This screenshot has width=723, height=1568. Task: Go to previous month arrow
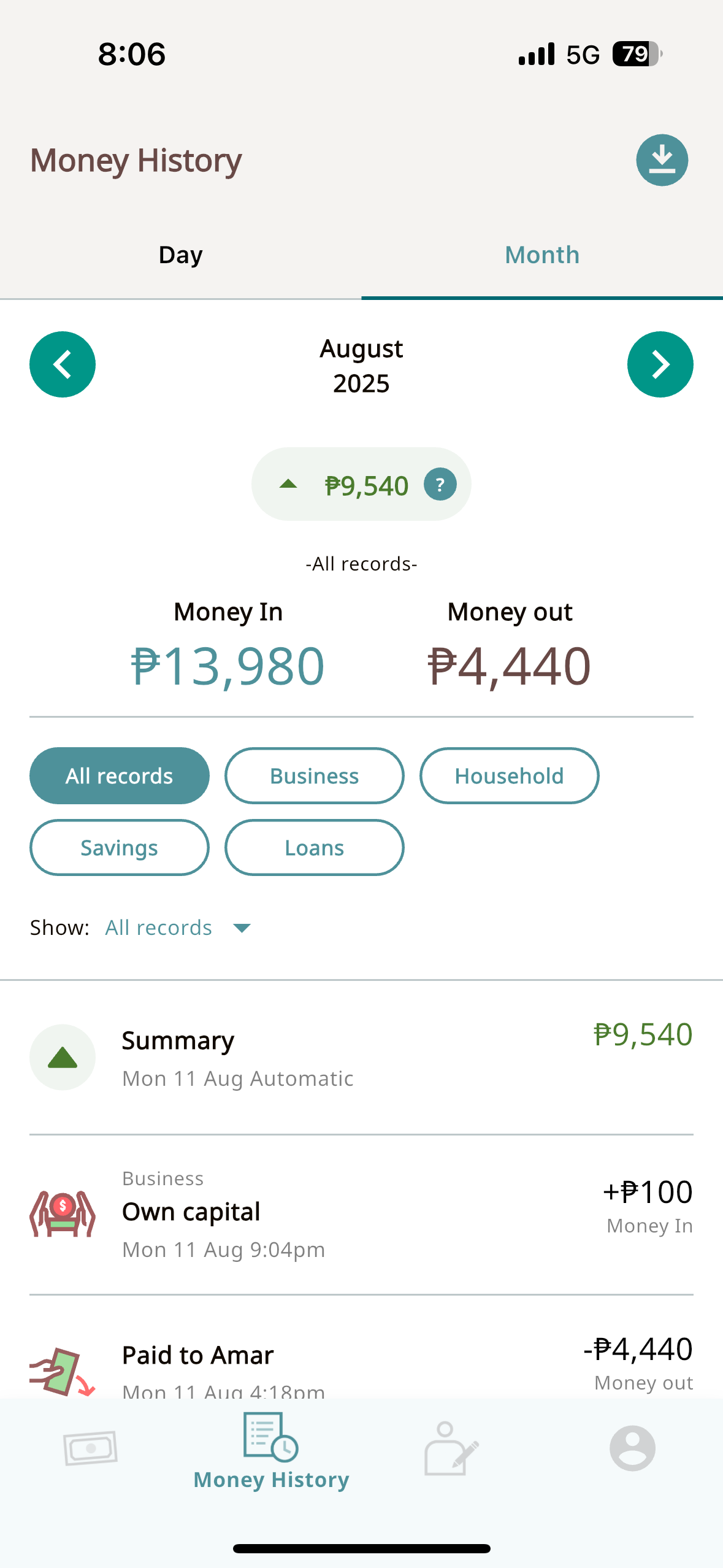click(x=63, y=364)
